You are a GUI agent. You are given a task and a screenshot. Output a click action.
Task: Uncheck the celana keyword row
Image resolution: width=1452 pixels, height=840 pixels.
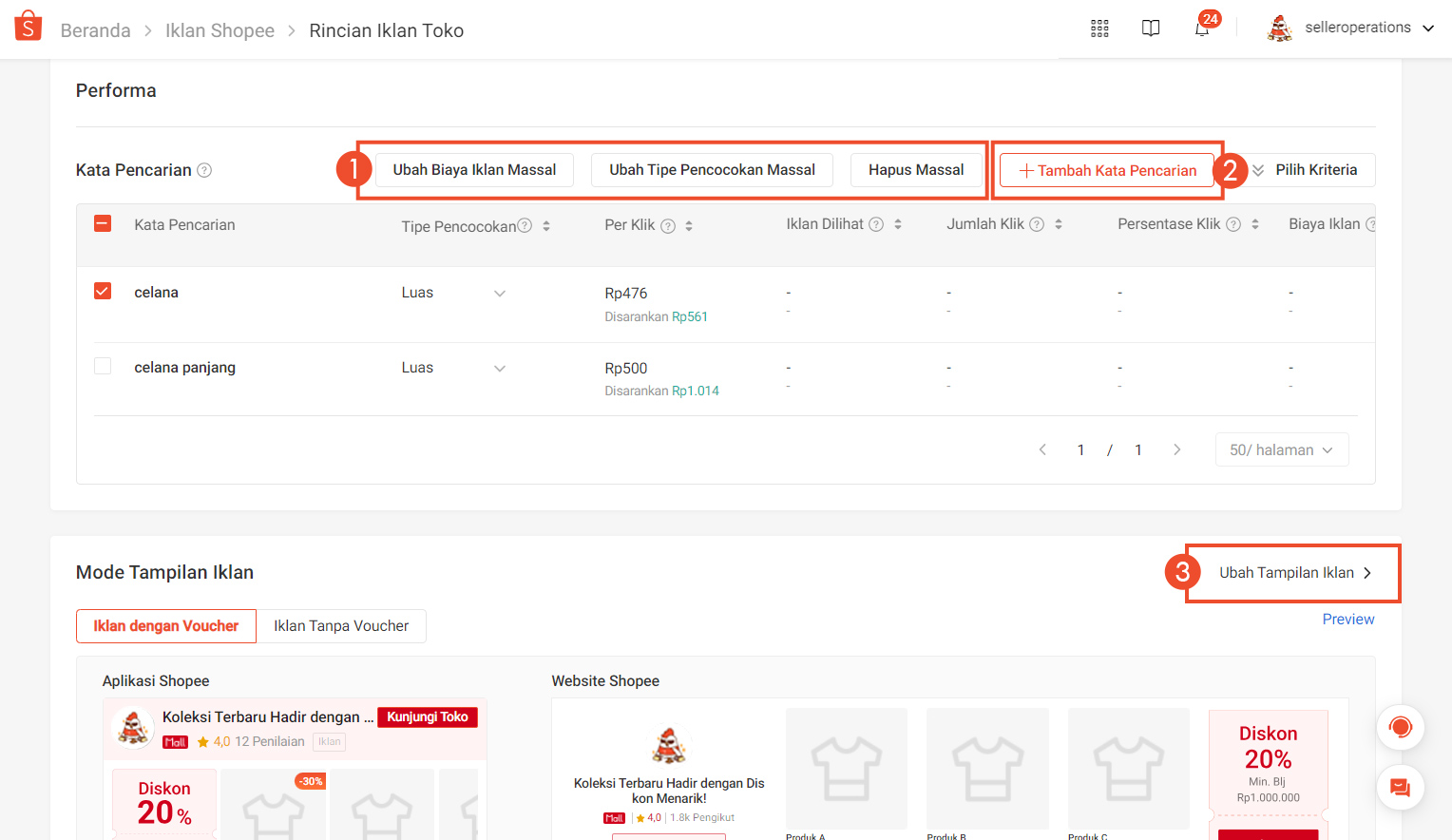[x=103, y=291]
